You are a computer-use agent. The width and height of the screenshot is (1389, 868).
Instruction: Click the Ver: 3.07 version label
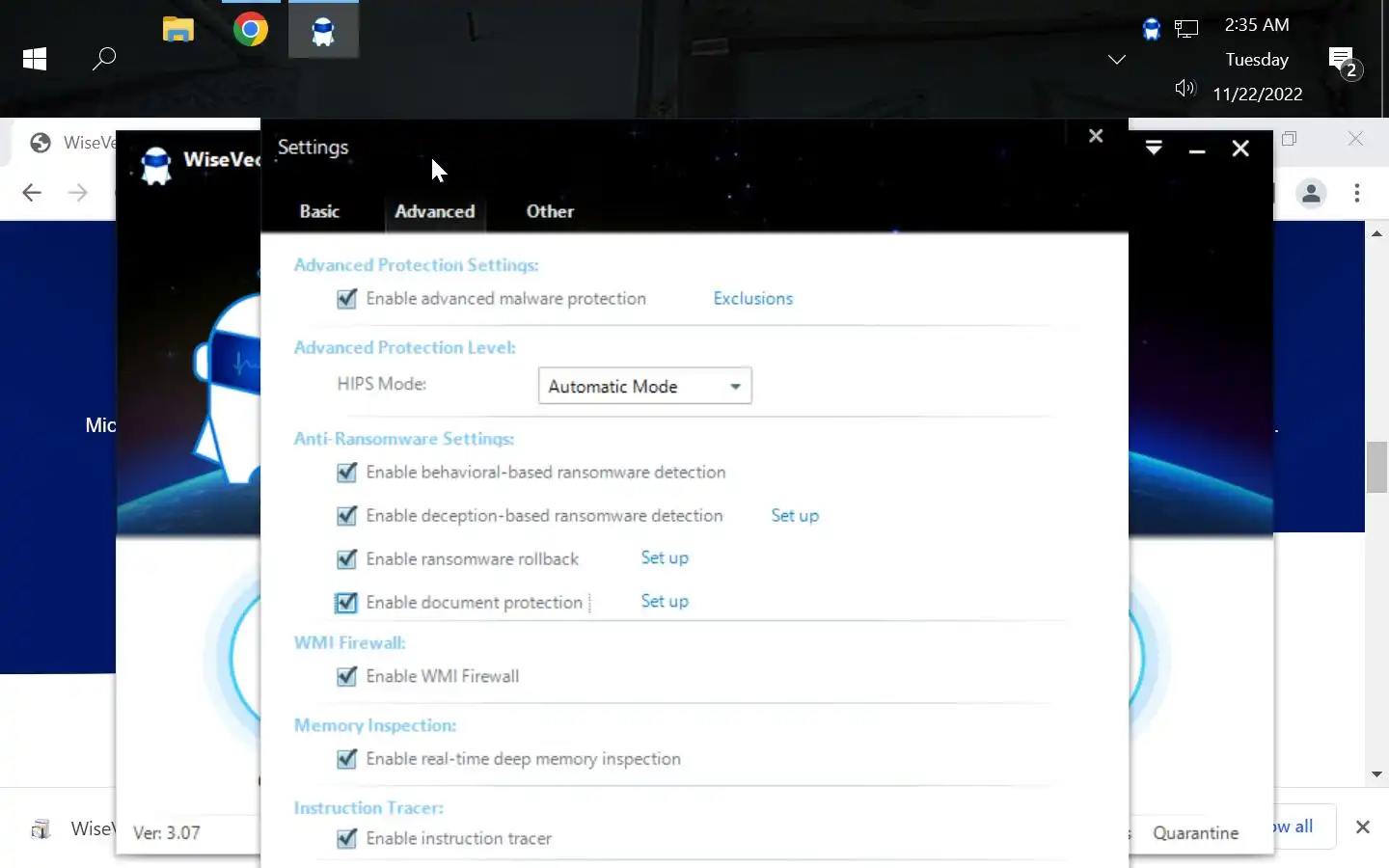tap(167, 833)
